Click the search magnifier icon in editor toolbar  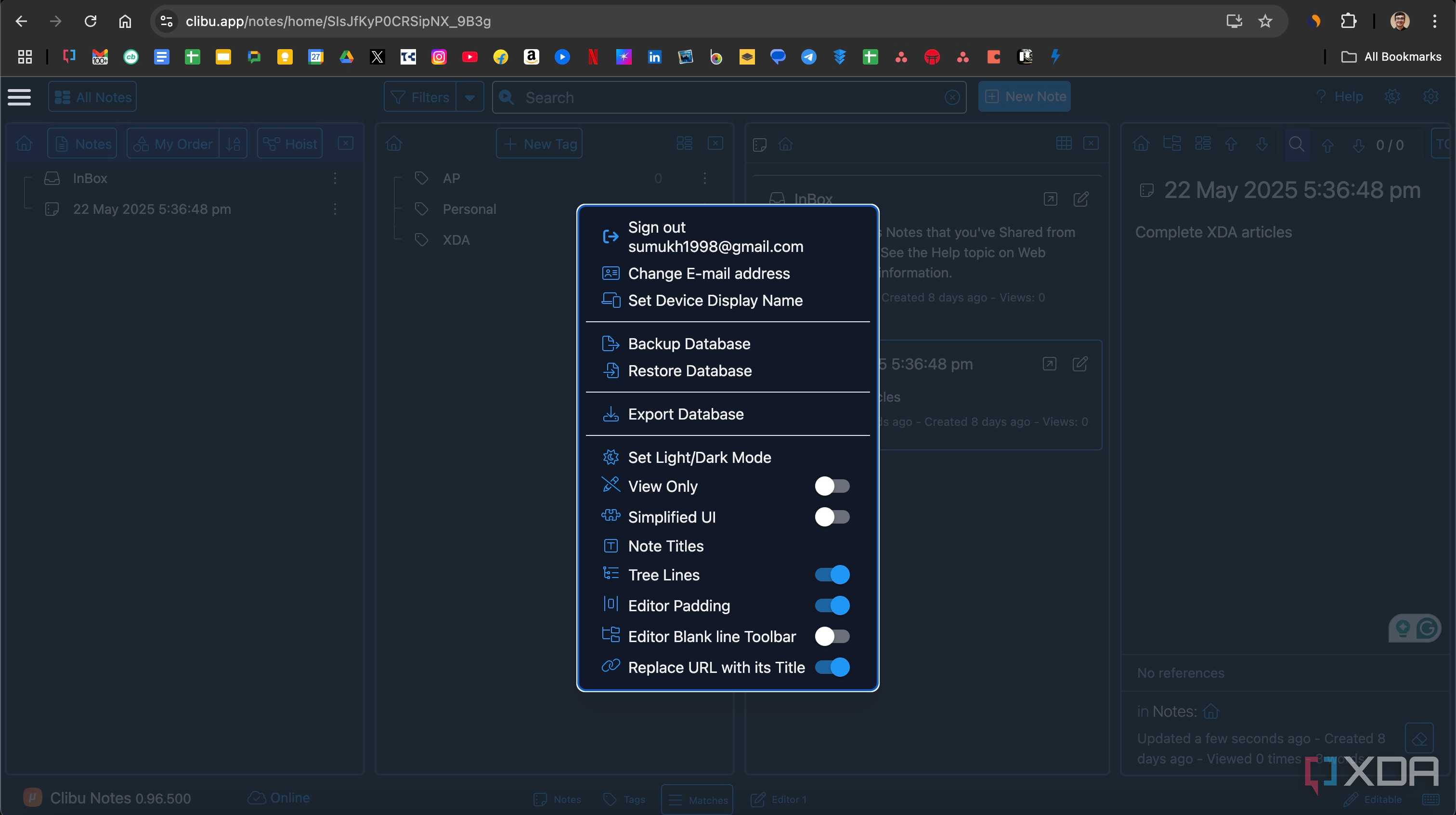click(1297, 144)
